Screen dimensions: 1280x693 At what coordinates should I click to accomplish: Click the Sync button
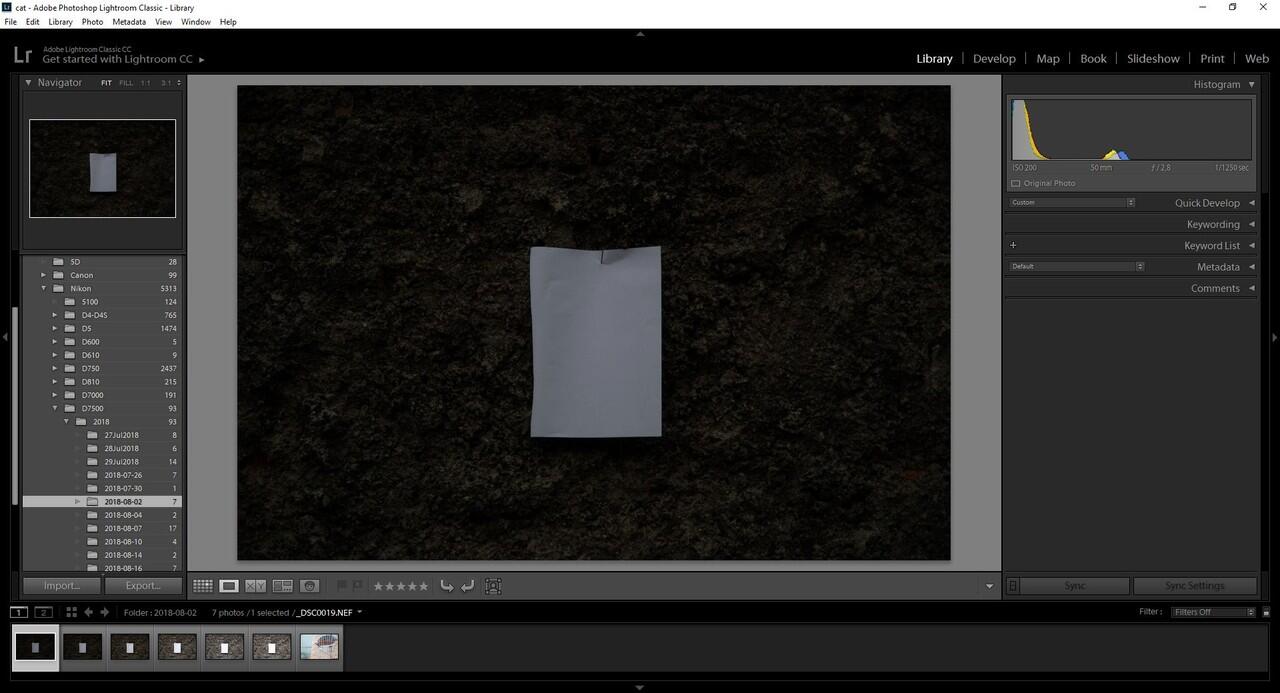pos(1075,586)
